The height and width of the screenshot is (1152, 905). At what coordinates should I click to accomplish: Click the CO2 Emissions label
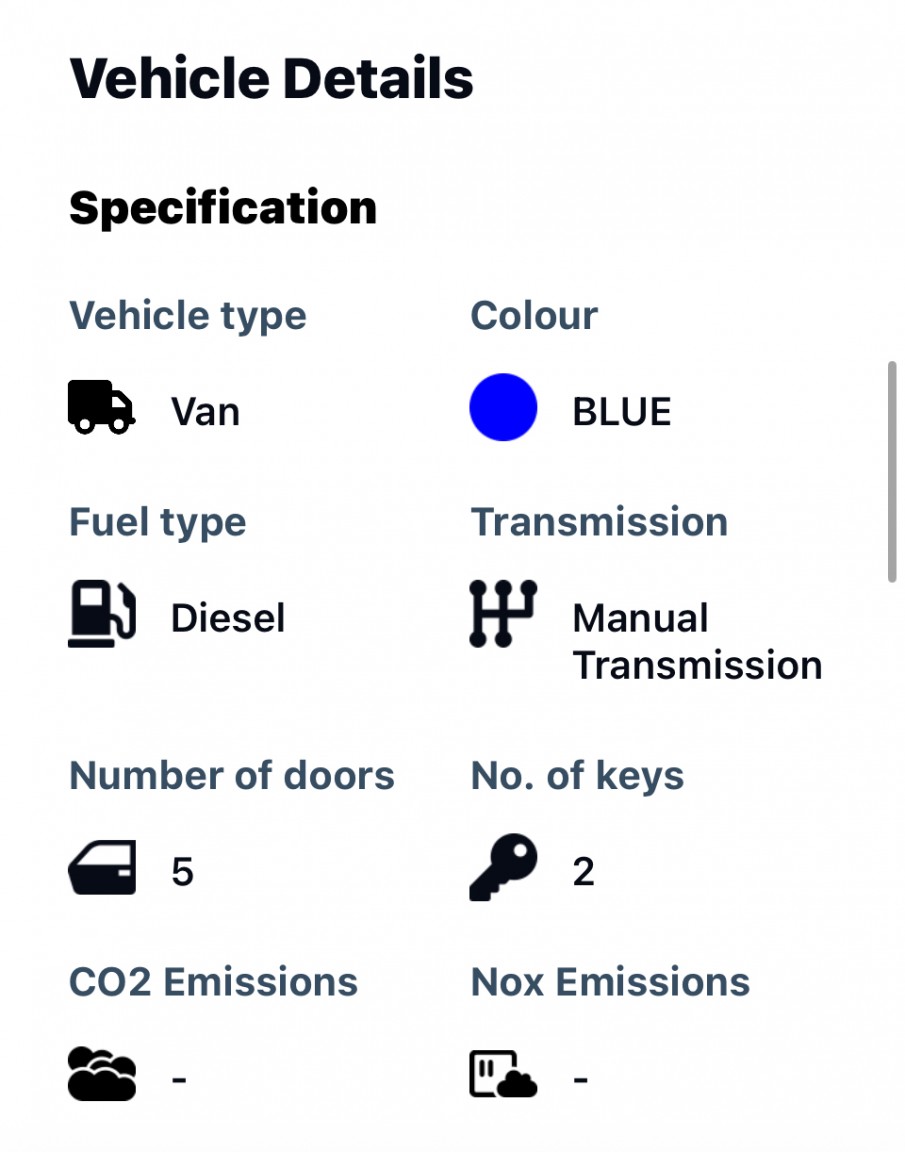(212, 981)
